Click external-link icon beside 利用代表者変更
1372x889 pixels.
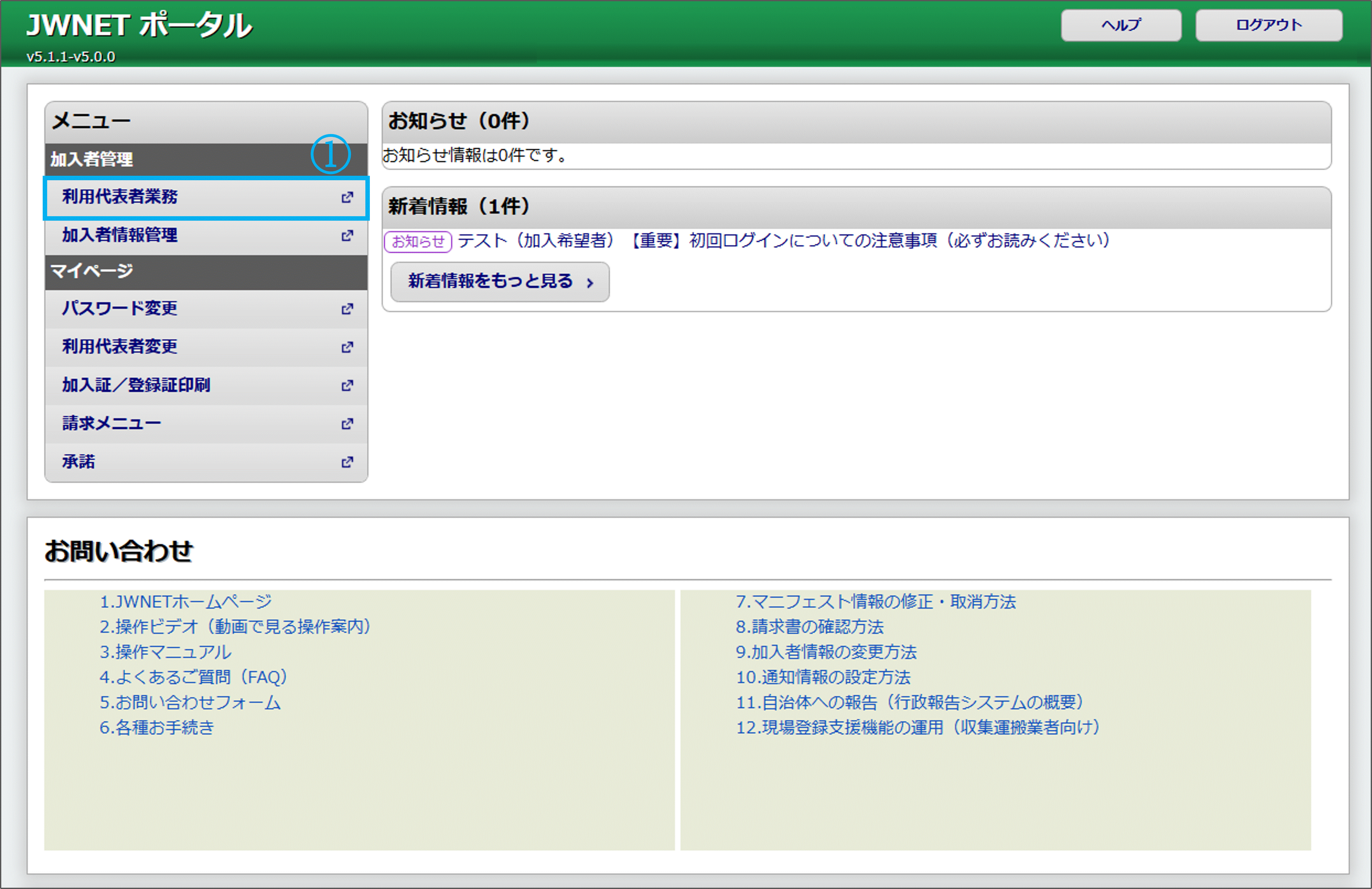347,347
